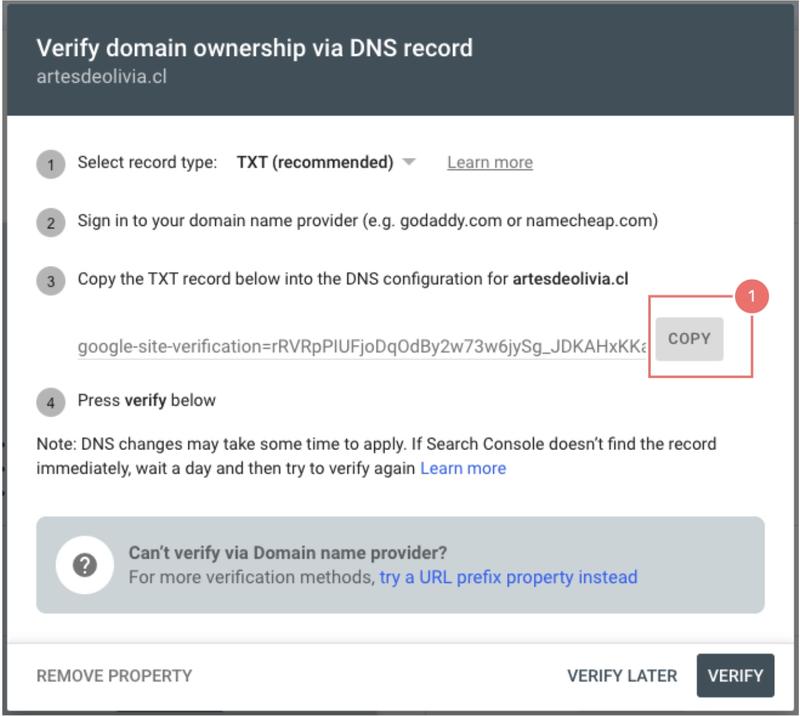Screen dimensions: 800x716
Task: Click the step 4 number circle
Action: pos(51,402)
